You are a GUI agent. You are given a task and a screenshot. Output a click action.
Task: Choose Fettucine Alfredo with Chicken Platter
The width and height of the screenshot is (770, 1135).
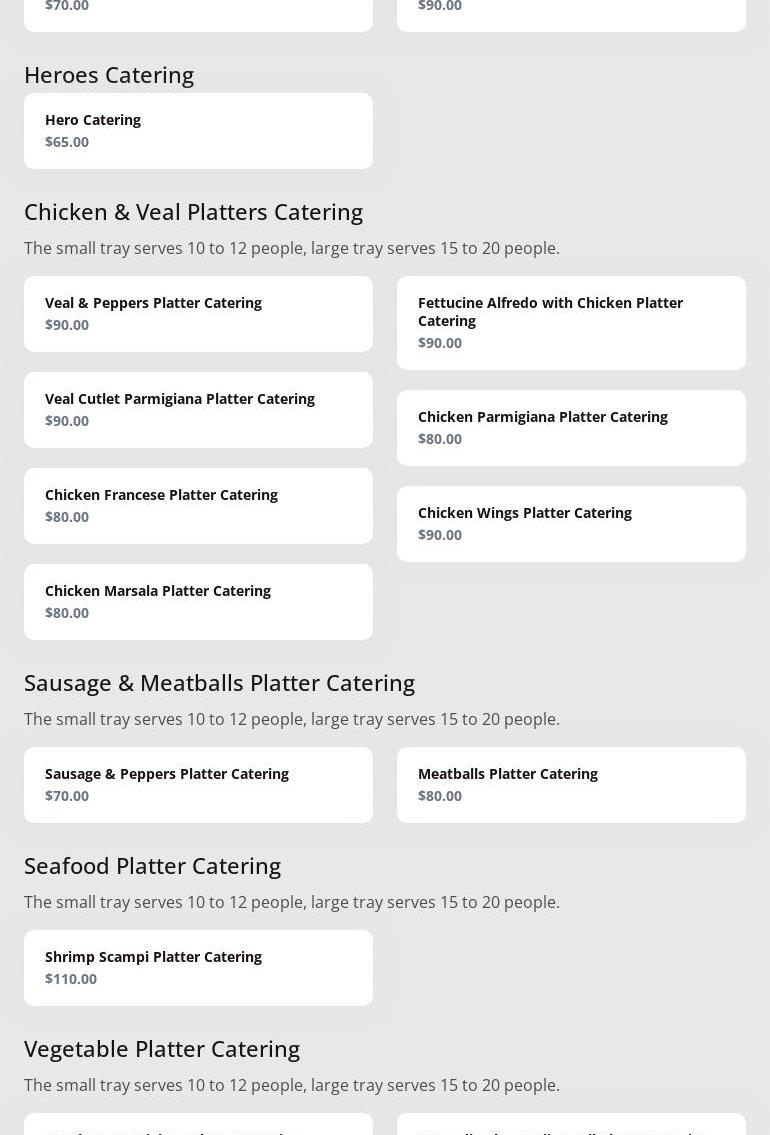coord(571,322)
